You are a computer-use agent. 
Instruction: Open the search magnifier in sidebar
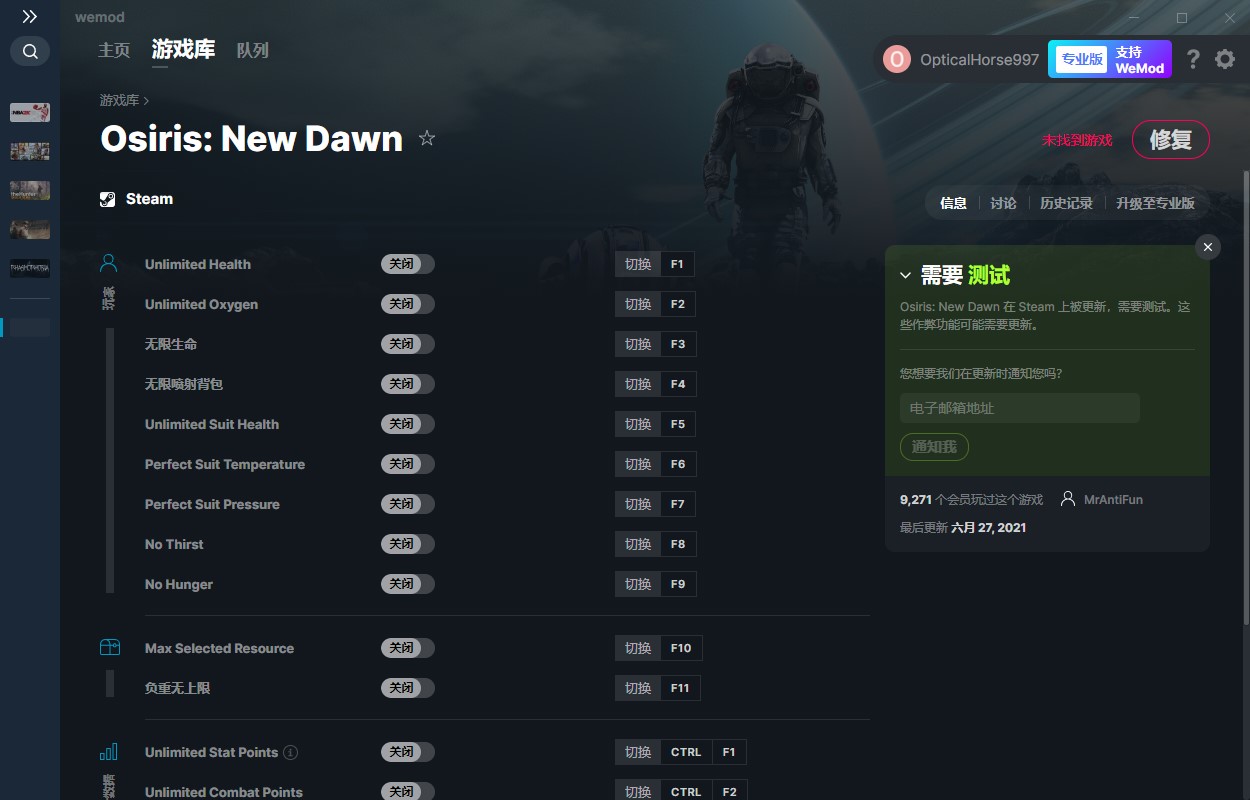(x=30, y=51)
